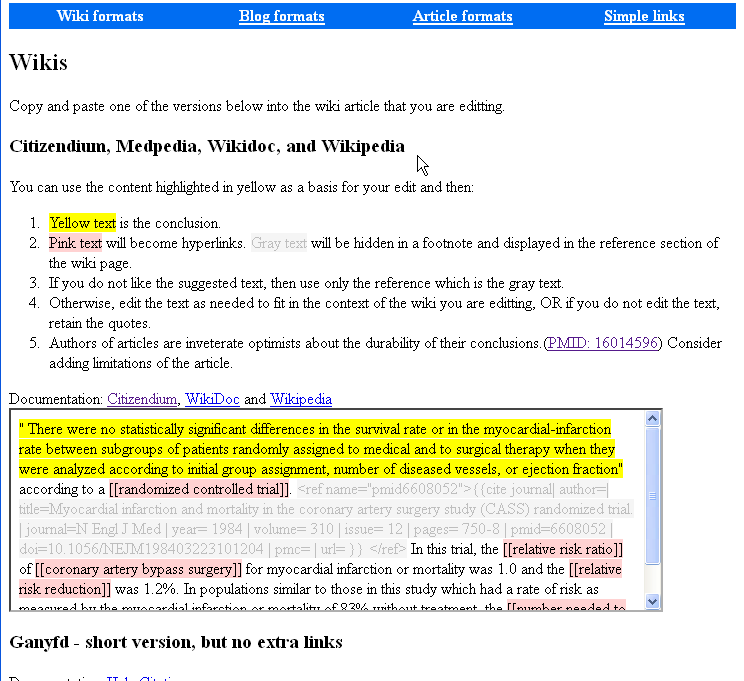The image size is (744, 681).
Task: Click 'Citizendium, Medpedia, Wikidoc, and Wikipedia' heading
Action: coord(207,146)
